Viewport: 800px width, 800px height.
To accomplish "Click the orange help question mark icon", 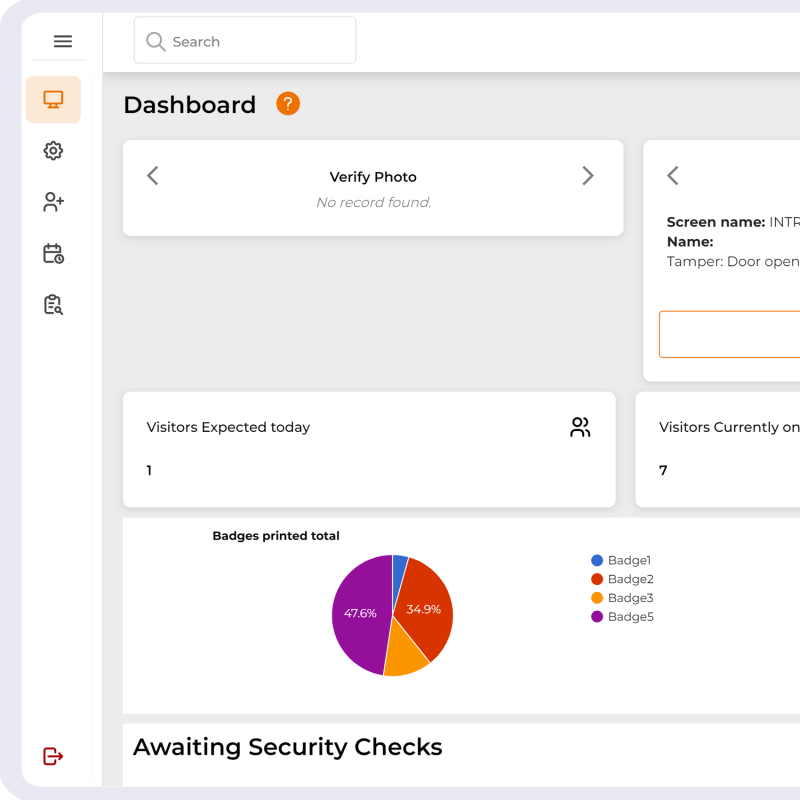I will coord(288,104).
